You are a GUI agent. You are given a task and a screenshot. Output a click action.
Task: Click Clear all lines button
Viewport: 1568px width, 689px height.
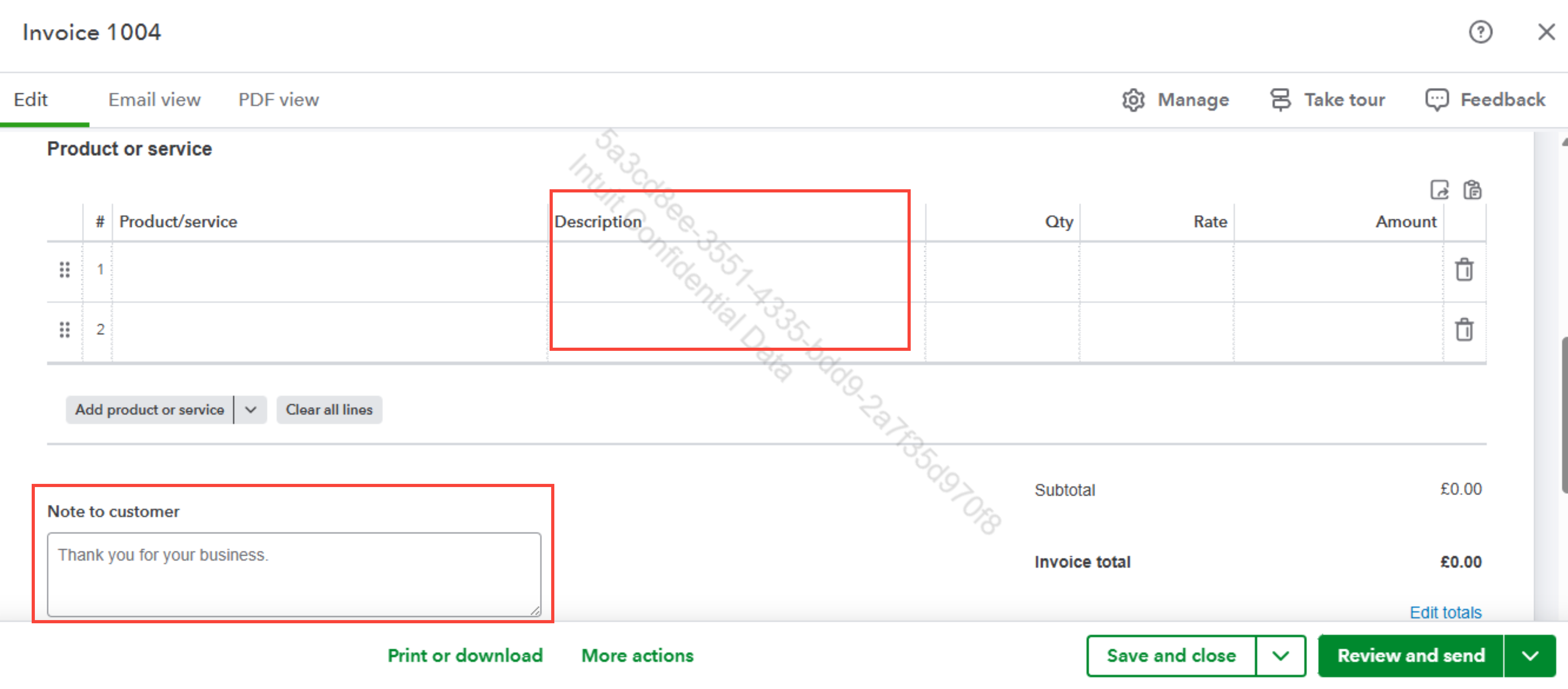[x=329, y=409]
